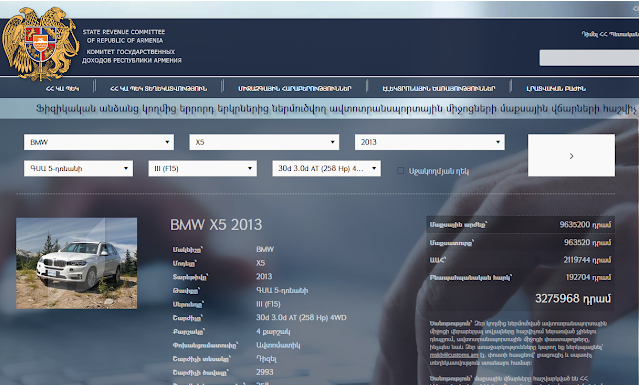Click the 963520 դրամ duty value

click(588, 242)
